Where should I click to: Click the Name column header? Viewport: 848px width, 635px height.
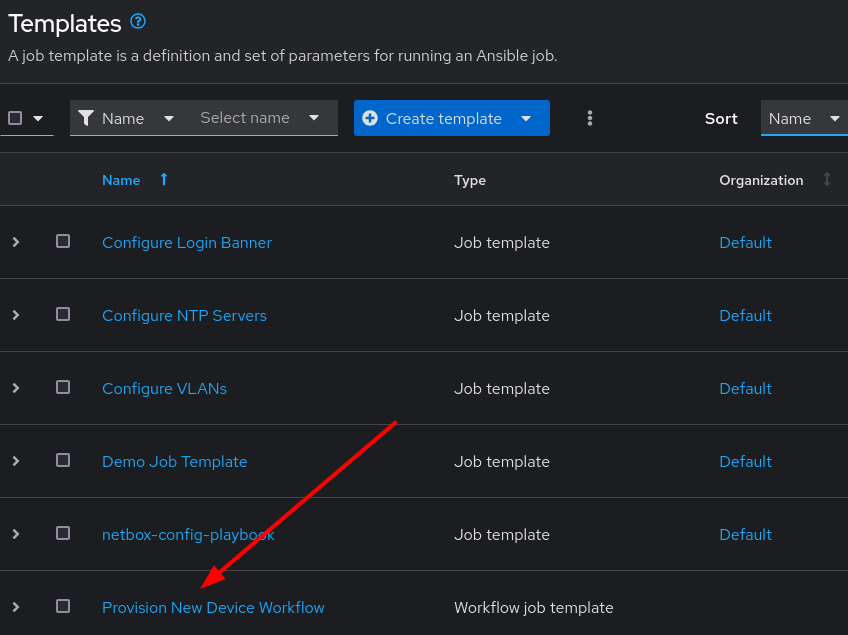pyautogui.click(x=121, y=180)
